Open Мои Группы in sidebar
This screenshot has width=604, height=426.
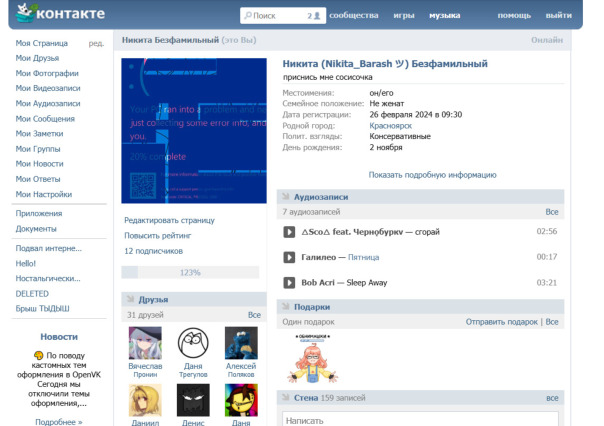point(38,149)
